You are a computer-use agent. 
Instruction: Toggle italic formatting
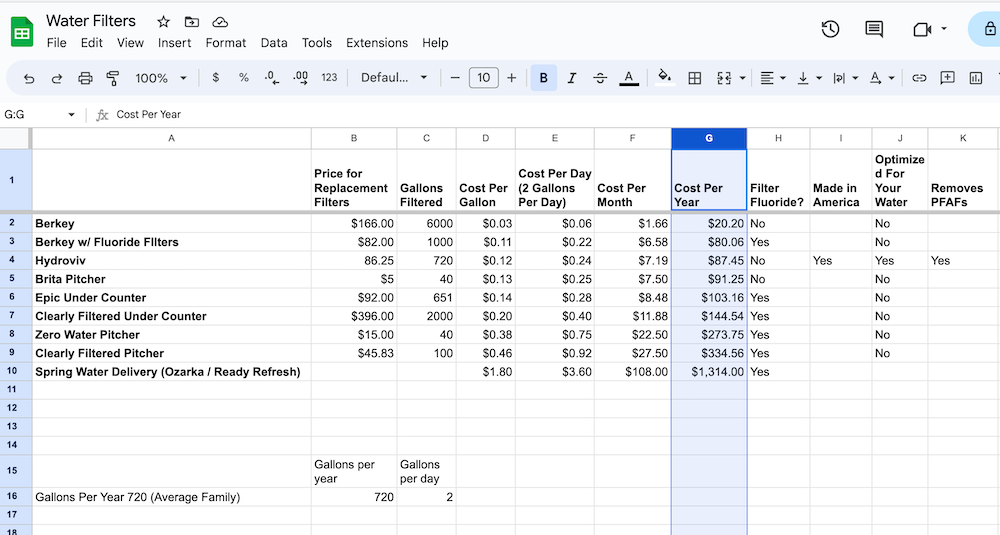572,78
